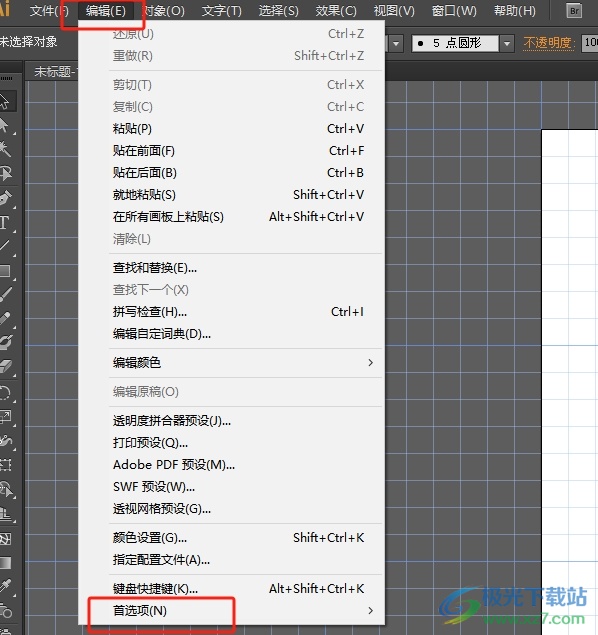Select the Direct Selection tool
This screenshot has width=598, height=635.
[x=6, y=126]
